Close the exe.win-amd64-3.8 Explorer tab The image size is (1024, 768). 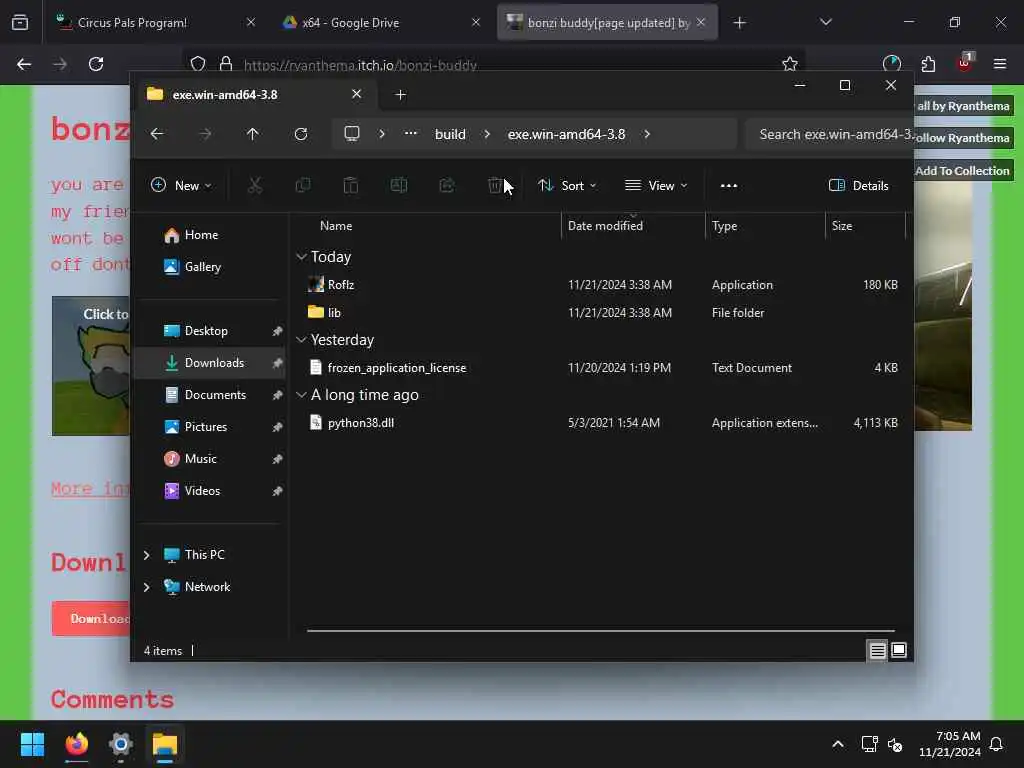click(x=357, y=94)
